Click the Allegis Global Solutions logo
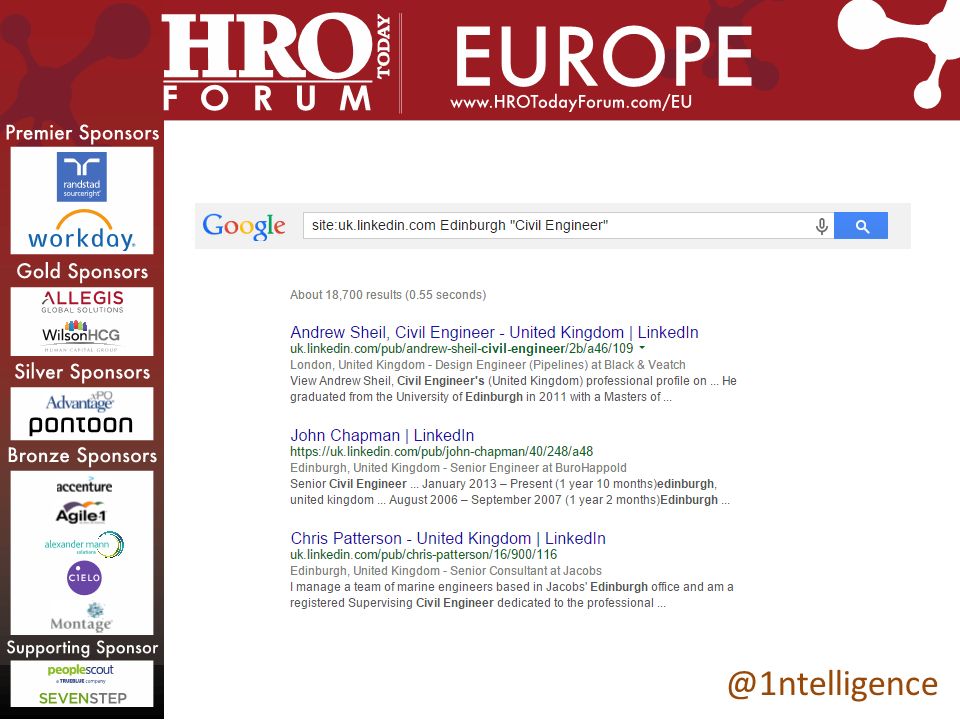The height and width of the screenshot is (720, 960). 83,302
